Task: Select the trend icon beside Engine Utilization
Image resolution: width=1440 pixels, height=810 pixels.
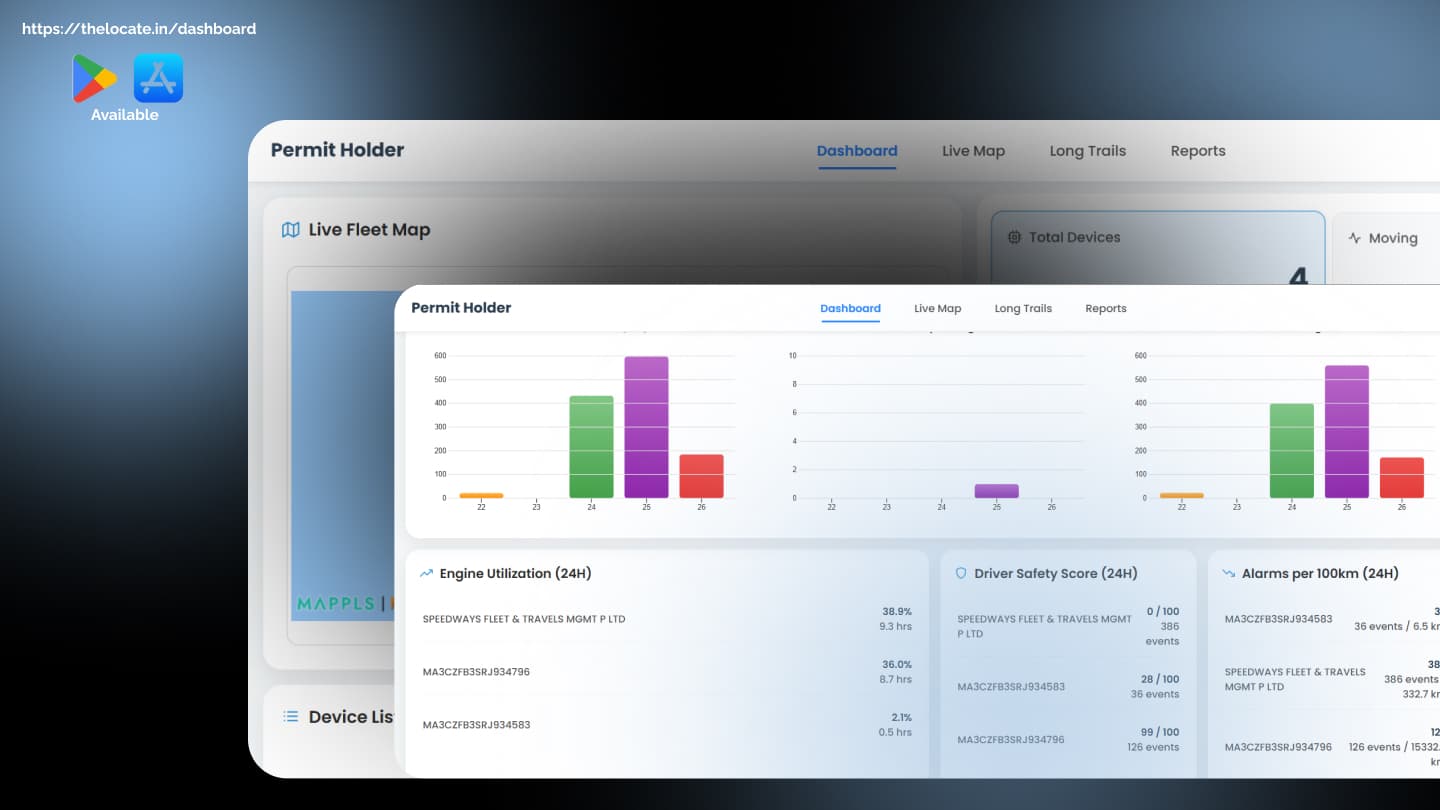Action: tap(427, 573)
